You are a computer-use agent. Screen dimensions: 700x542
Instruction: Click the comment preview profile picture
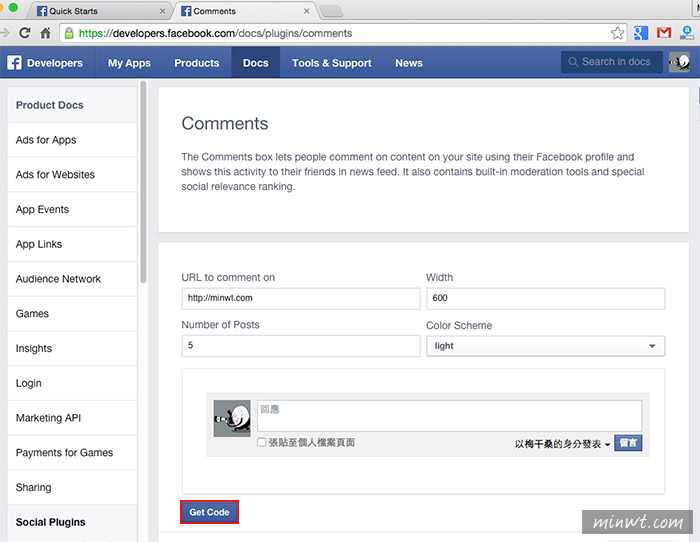click(232, 418)
